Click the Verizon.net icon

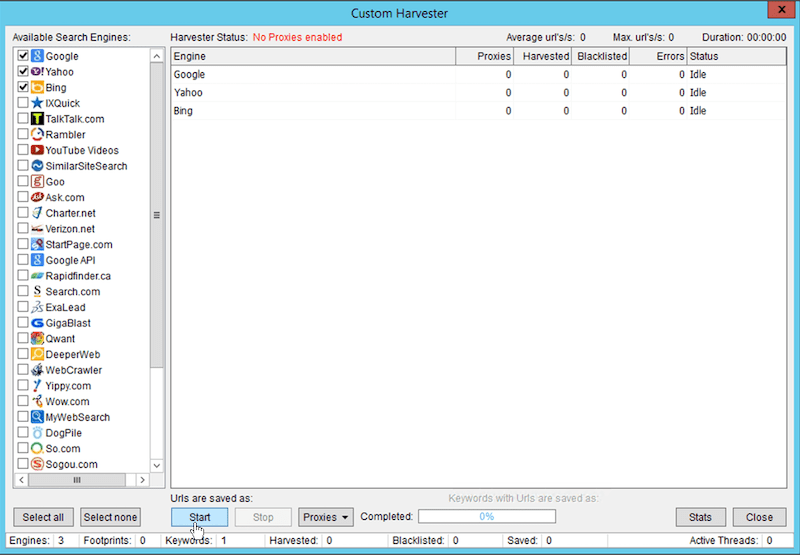(37, 229)
